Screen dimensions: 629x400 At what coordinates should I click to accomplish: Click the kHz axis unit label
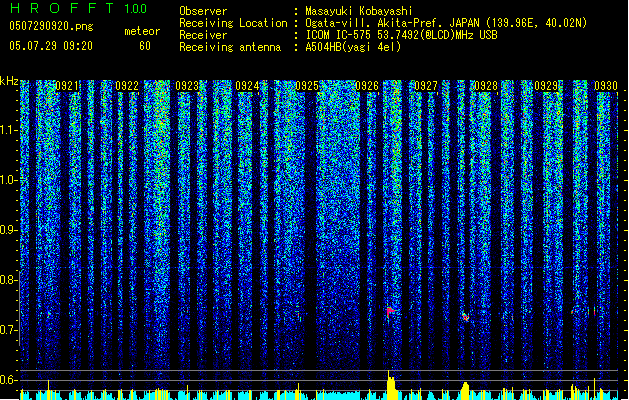[9, 81]
